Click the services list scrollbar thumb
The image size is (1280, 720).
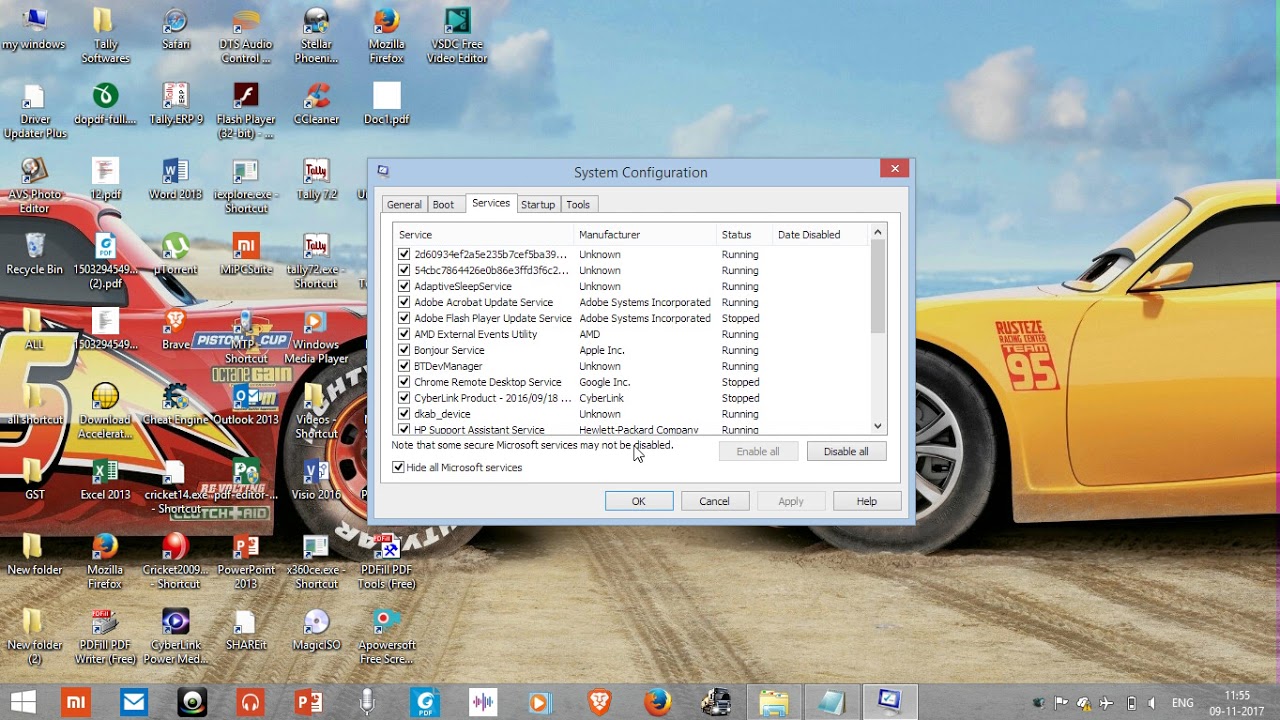pyautogui.click(x=878, y=287)
